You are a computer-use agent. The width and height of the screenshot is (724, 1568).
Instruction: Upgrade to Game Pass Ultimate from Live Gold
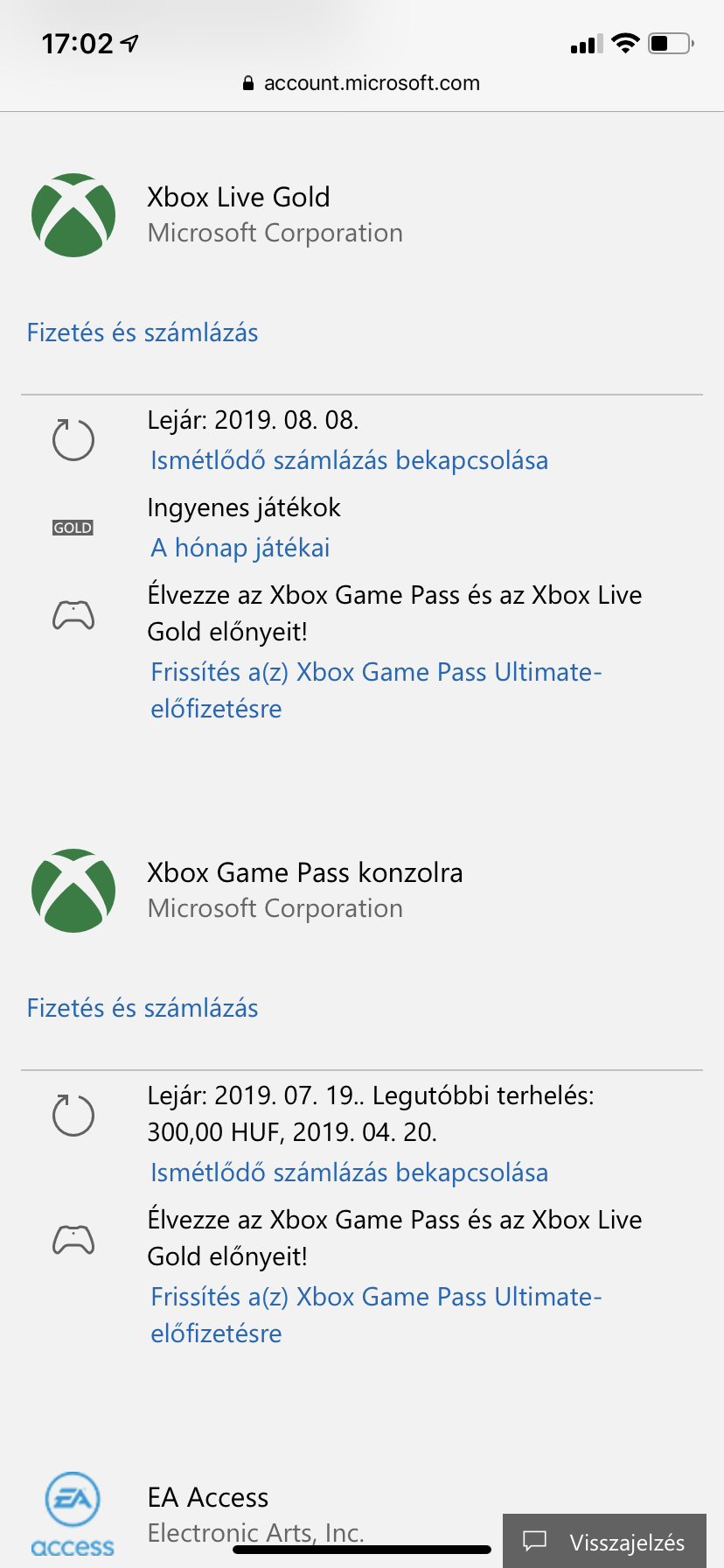point(376,672)
